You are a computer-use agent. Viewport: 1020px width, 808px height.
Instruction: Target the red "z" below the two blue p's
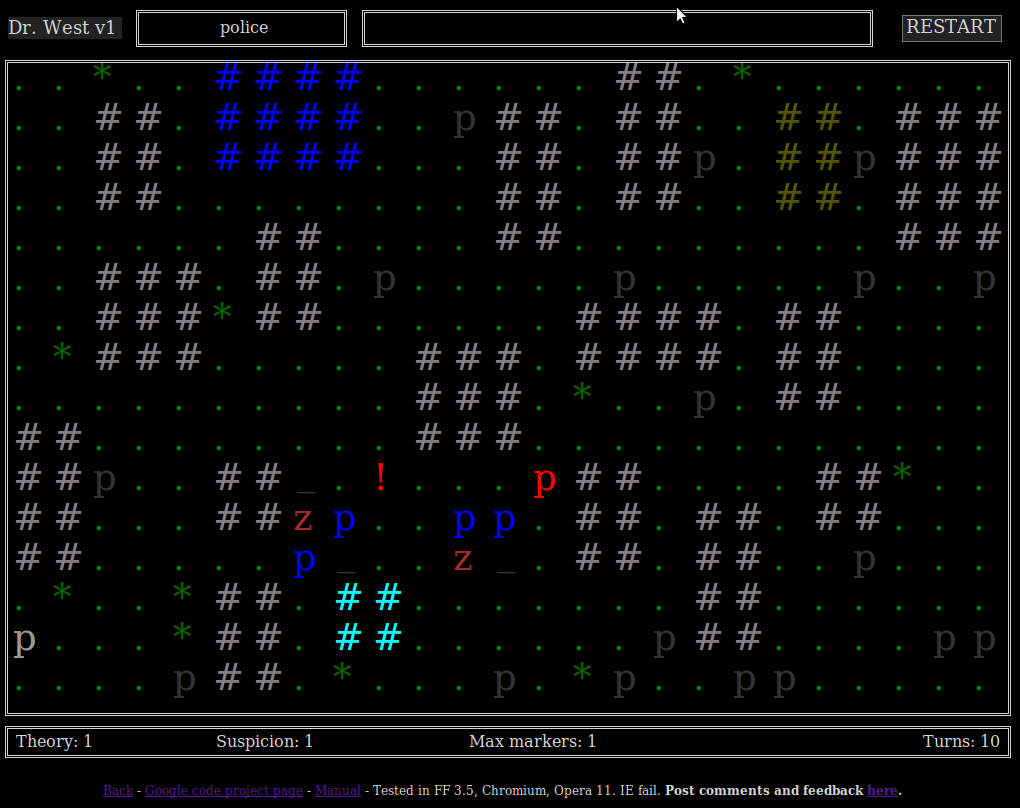[x=462, y=559]
